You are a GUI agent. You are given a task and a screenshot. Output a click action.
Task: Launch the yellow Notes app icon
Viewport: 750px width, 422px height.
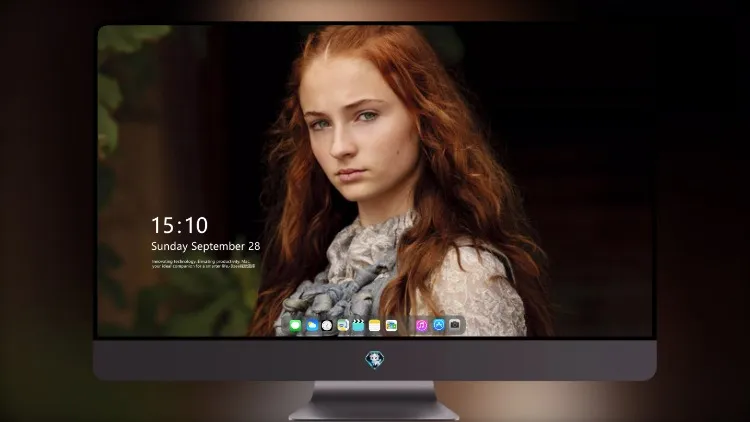click(x=375, y=326)
